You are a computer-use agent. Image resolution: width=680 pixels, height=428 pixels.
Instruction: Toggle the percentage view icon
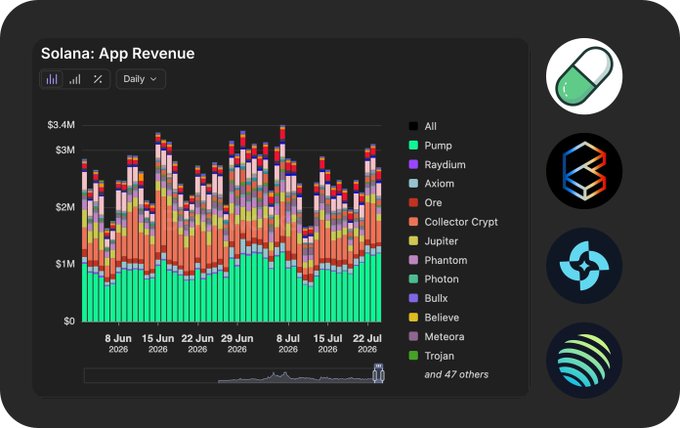(x=98, y=79)
